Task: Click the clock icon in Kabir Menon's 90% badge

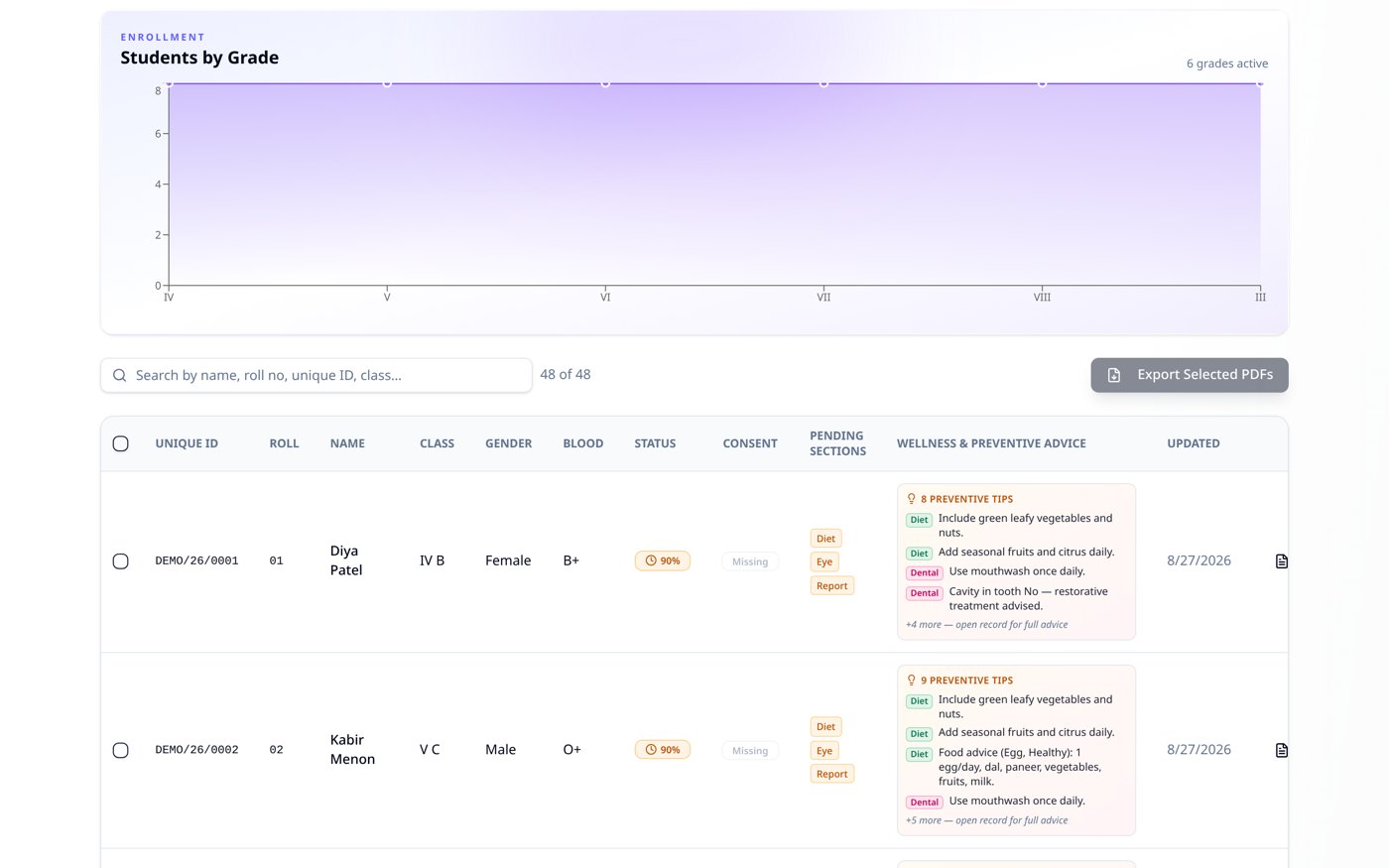Action: (x=651, y=750)
